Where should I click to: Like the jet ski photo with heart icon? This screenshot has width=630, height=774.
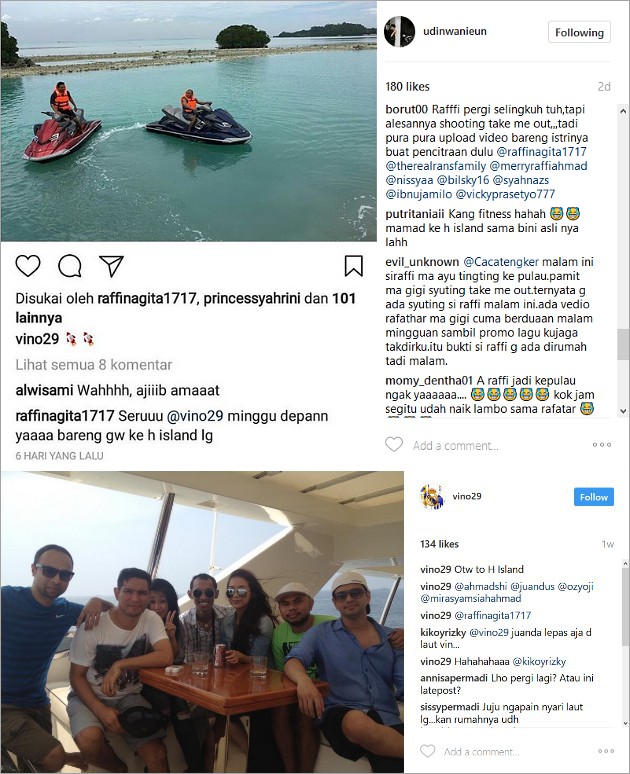(28, 266)
